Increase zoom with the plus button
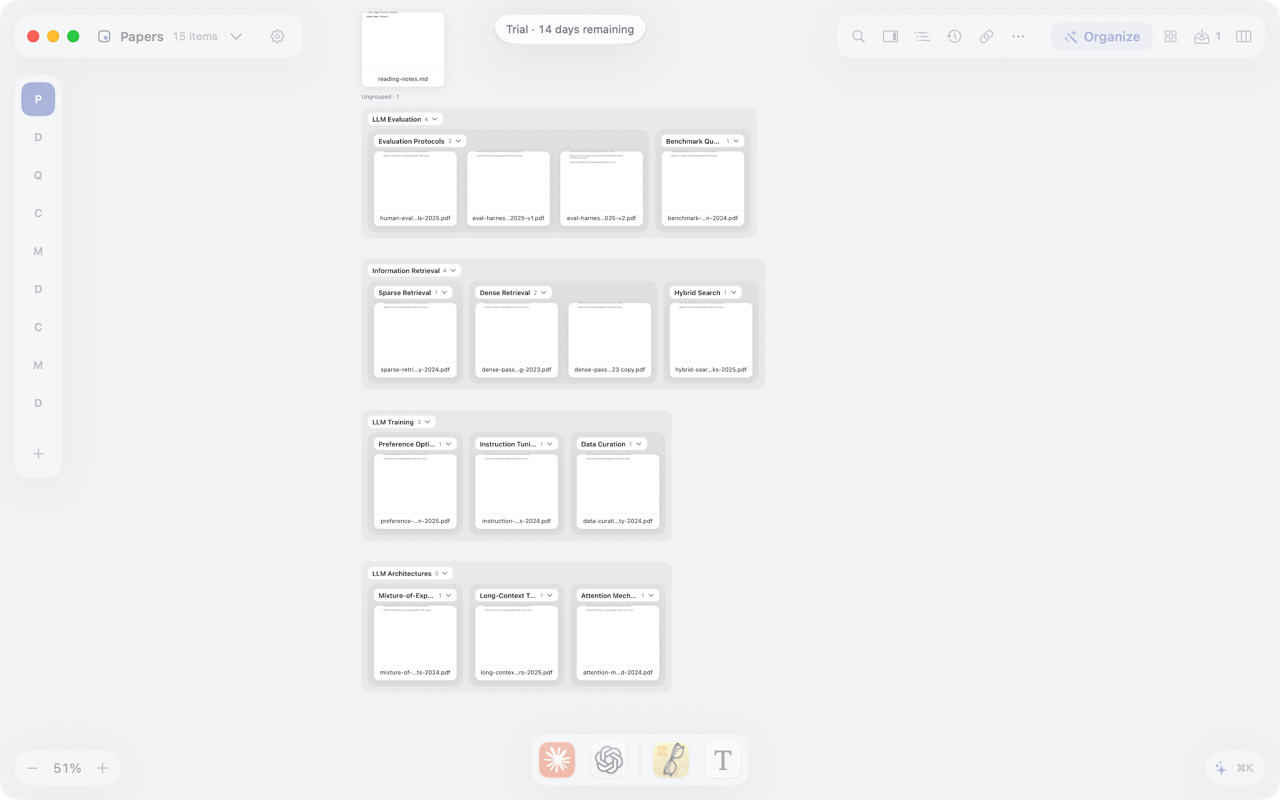The width and height of the screenshot is (1280, 800). pyautogui.click(x=102, y=768)
